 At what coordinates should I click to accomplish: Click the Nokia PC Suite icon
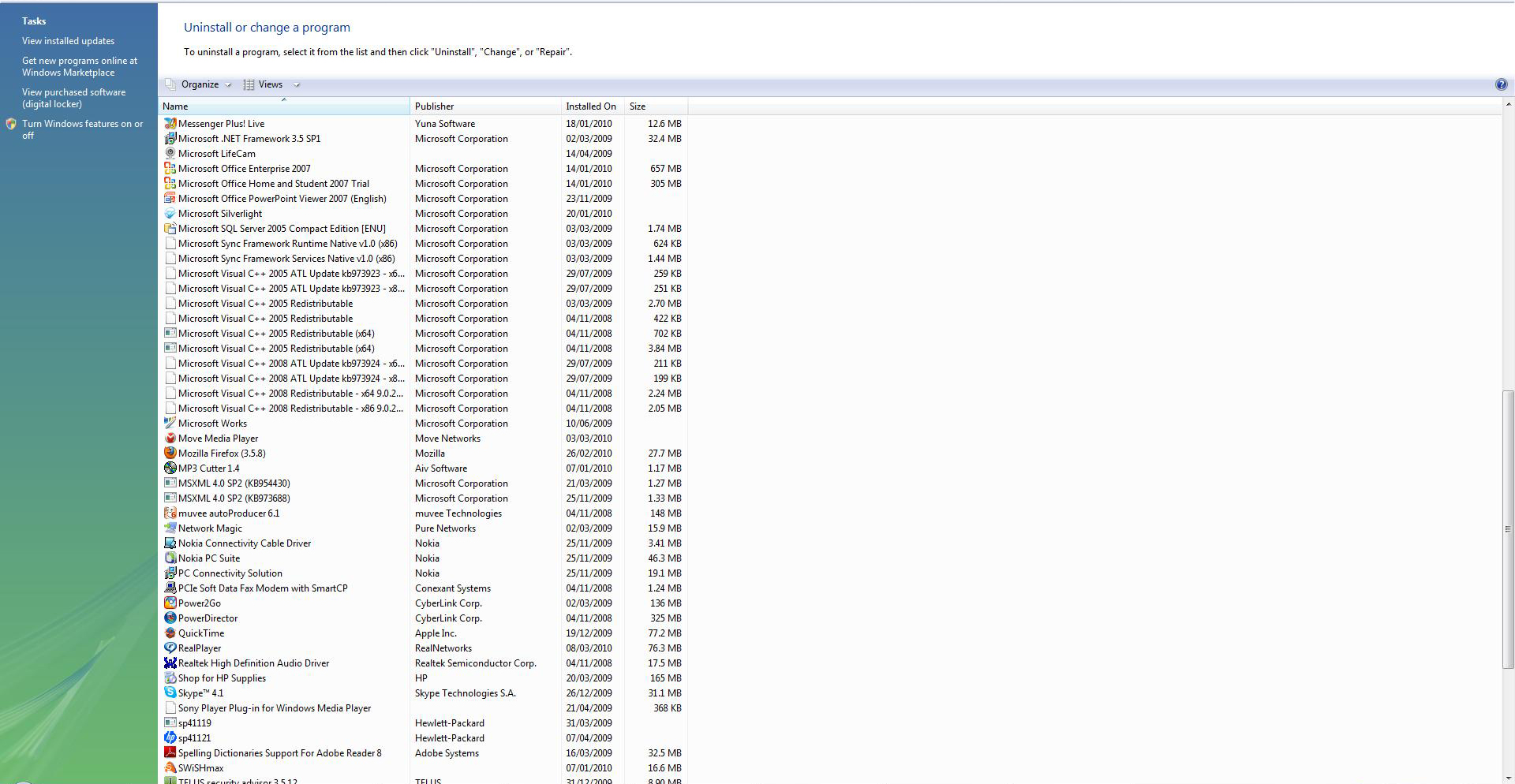click(x=170, y=558)
